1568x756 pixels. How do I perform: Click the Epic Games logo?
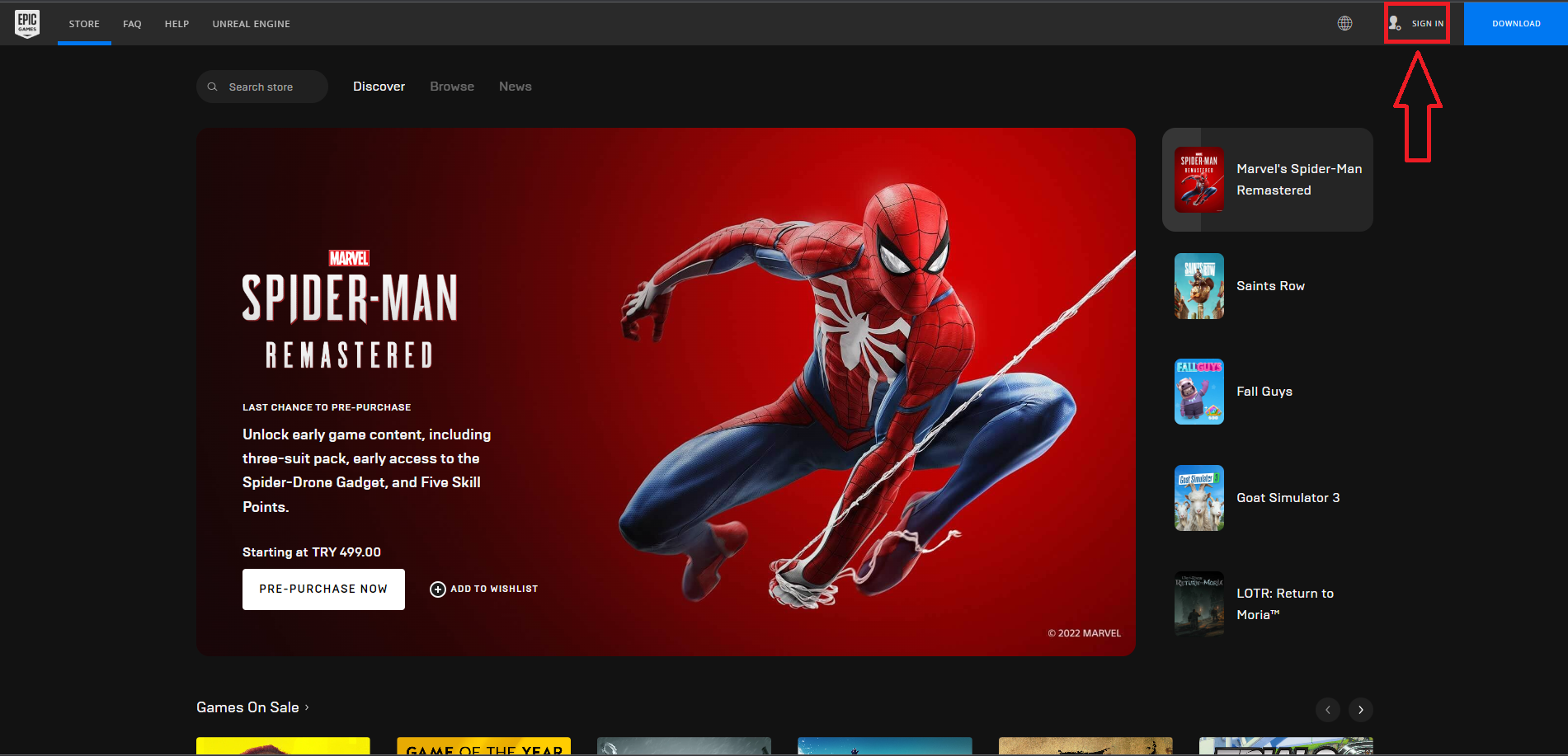pos(27,23)
